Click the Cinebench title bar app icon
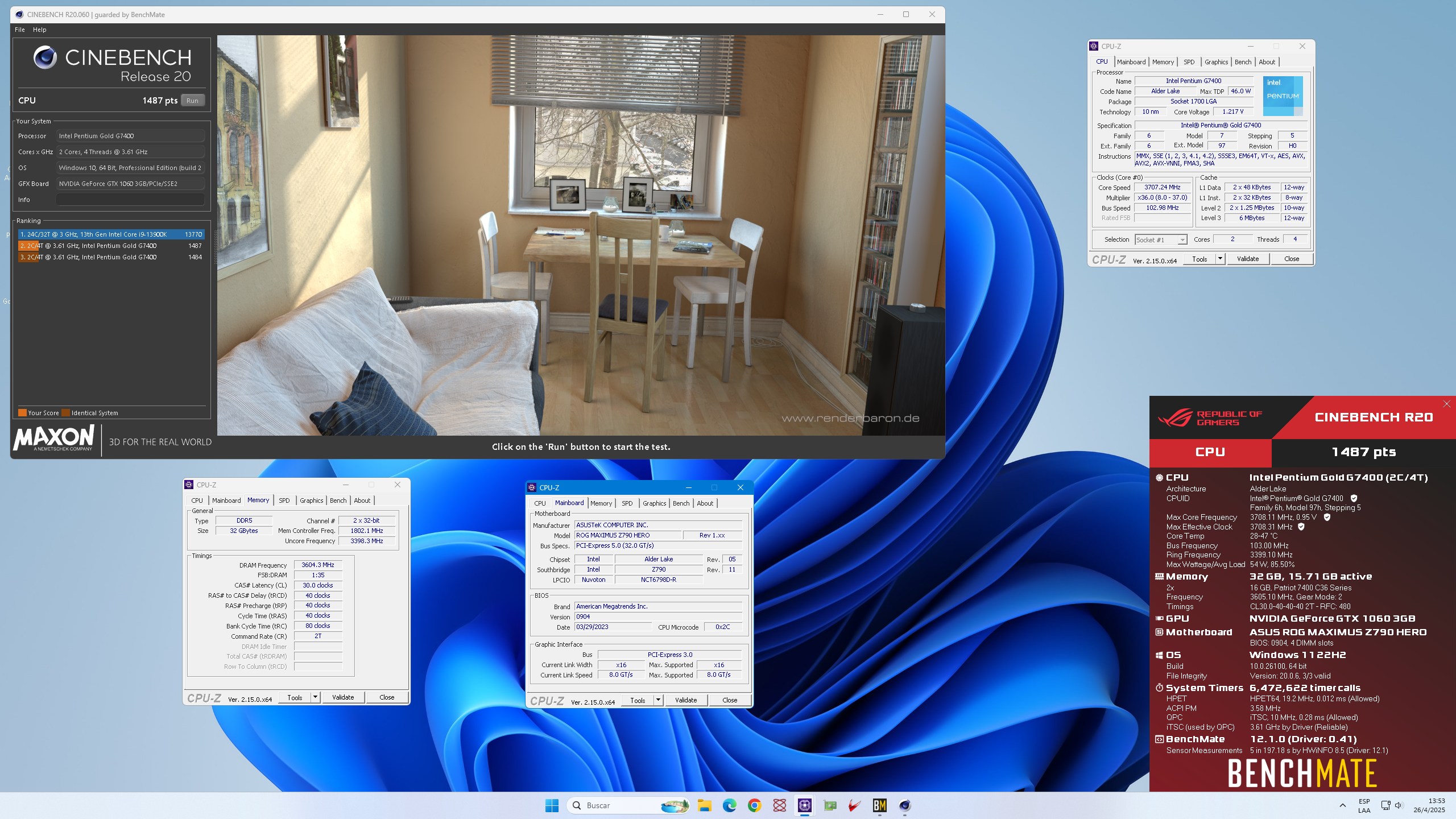Image resolution: width=1456 pixels, height=819 pixels. point(19,15)
